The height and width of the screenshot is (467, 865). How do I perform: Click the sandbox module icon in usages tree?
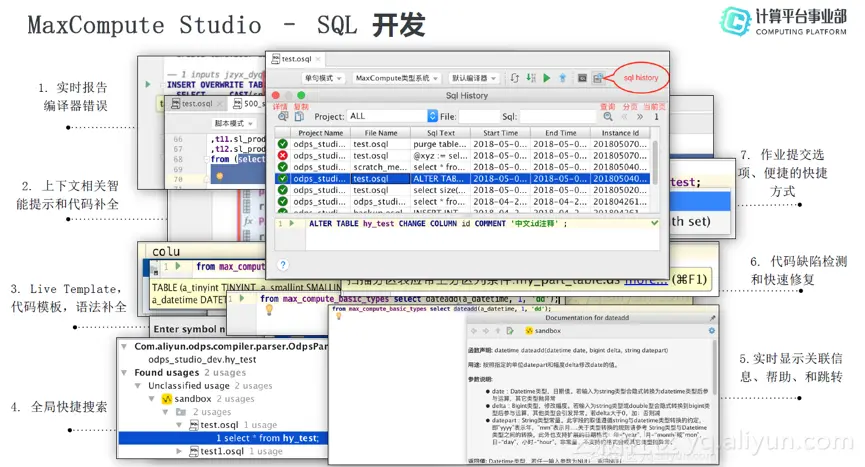point(167,399)
